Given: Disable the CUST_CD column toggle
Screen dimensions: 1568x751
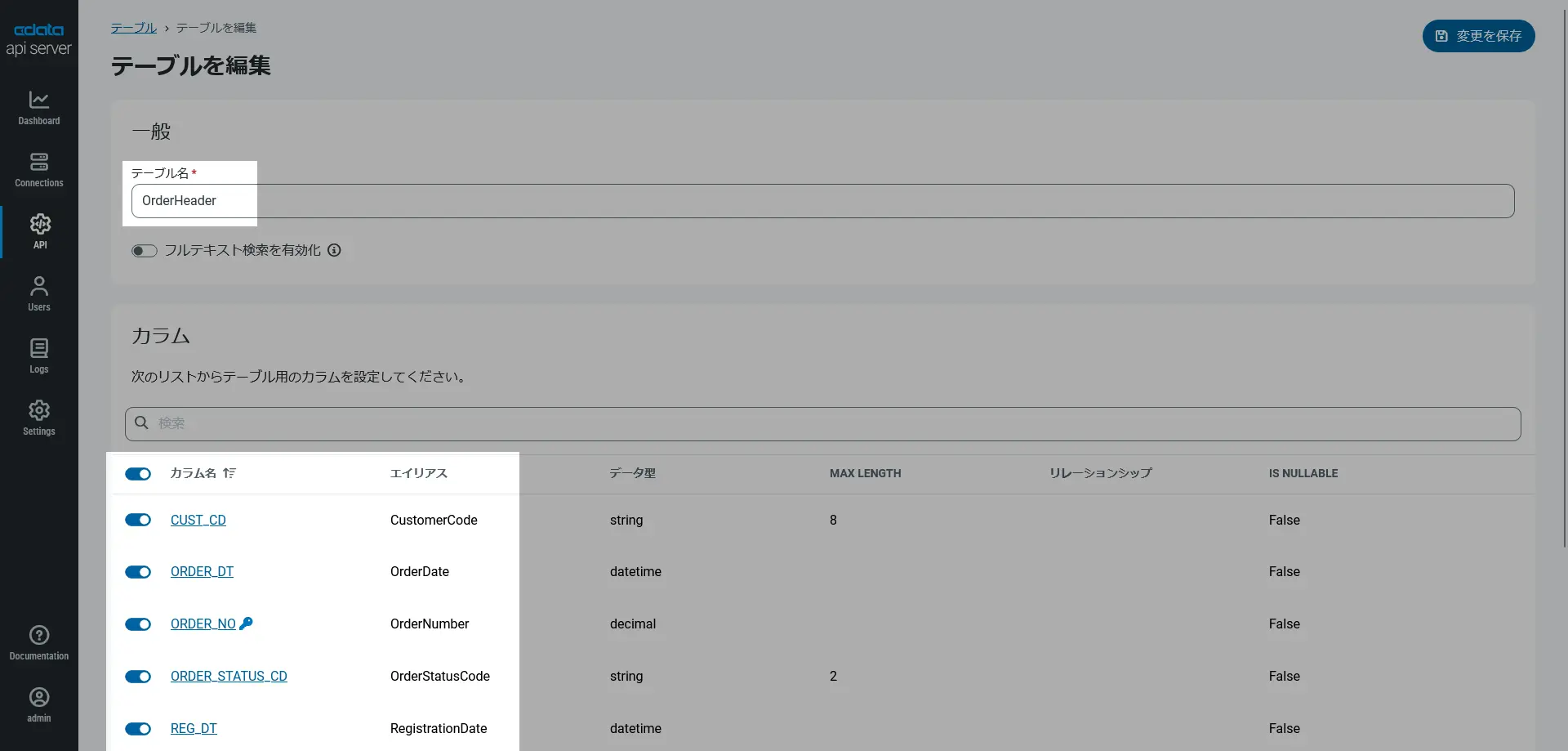Looking at the screenshot, I should (x=138, y=520).
